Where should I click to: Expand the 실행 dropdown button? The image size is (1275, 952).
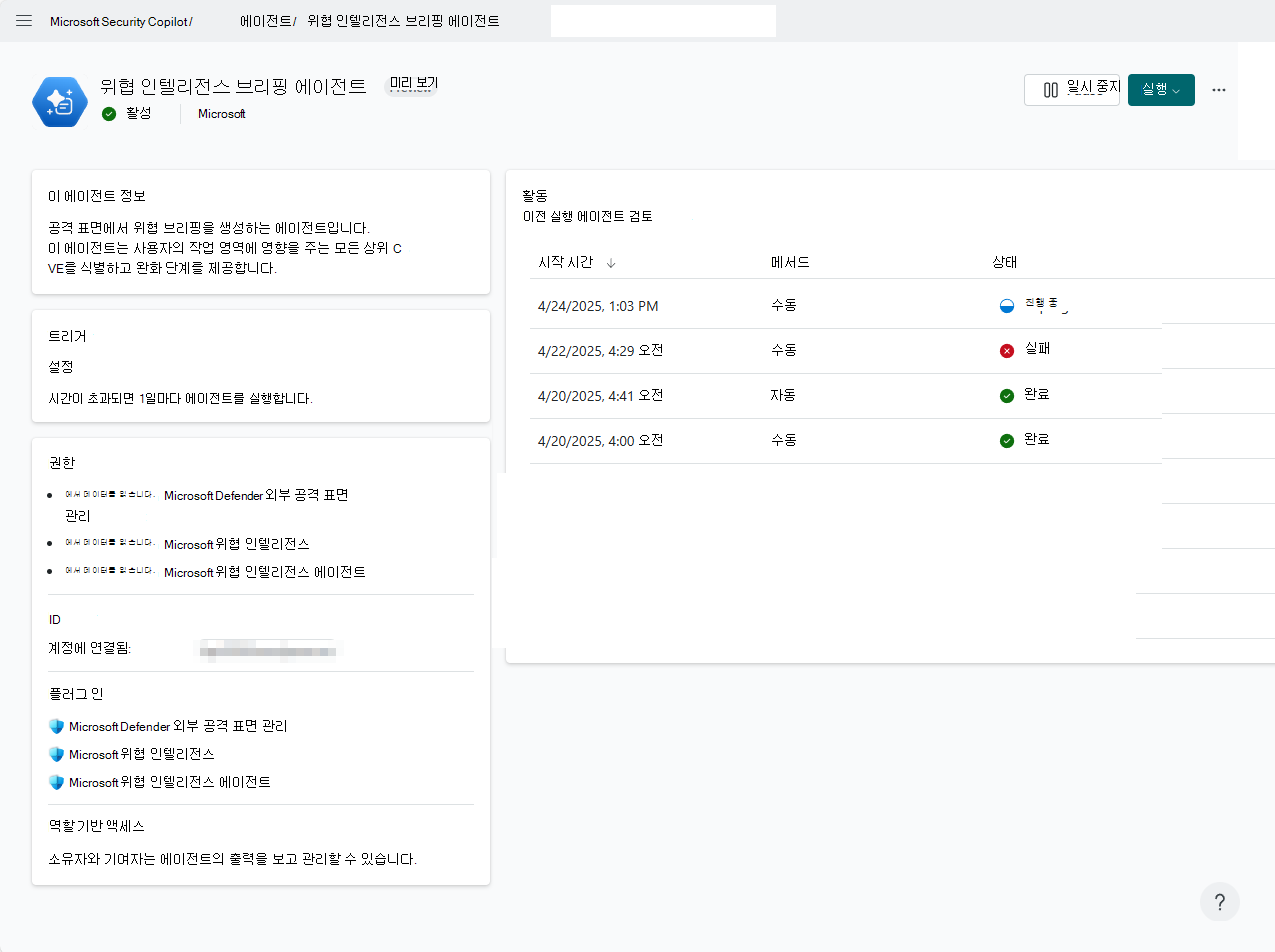pos(1161,90)
